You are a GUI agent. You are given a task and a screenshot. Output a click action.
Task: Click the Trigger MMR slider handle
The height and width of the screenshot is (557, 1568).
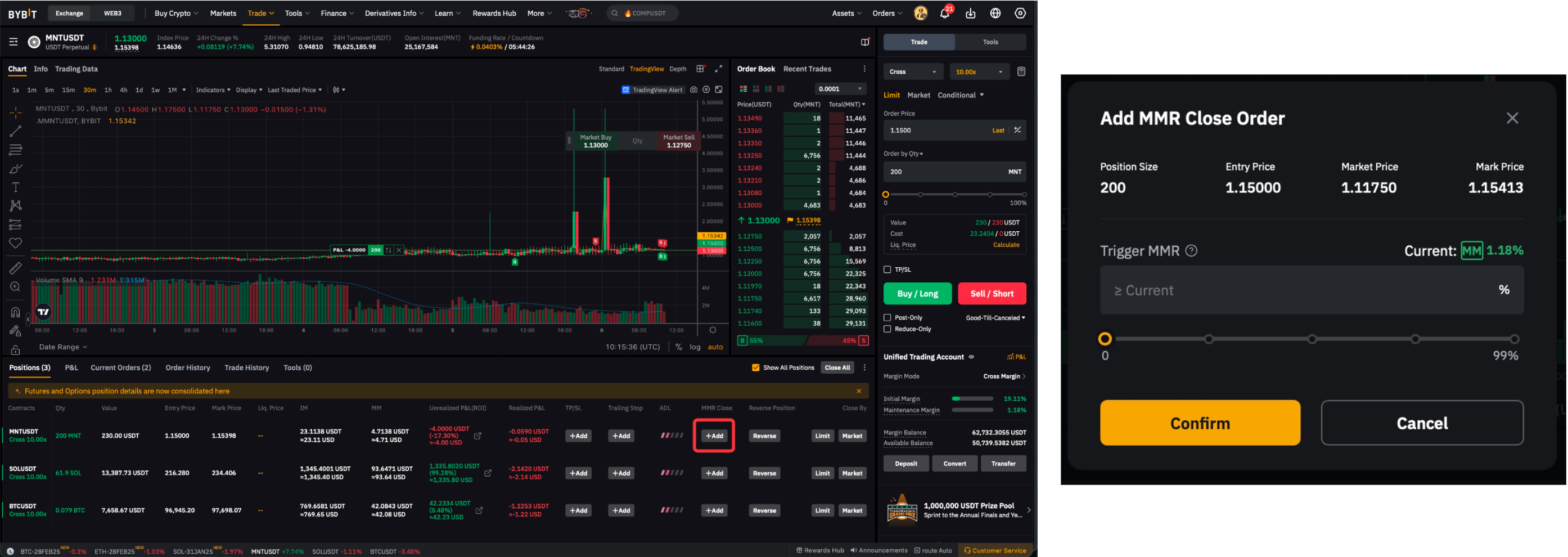click(x=1105, y=339)
